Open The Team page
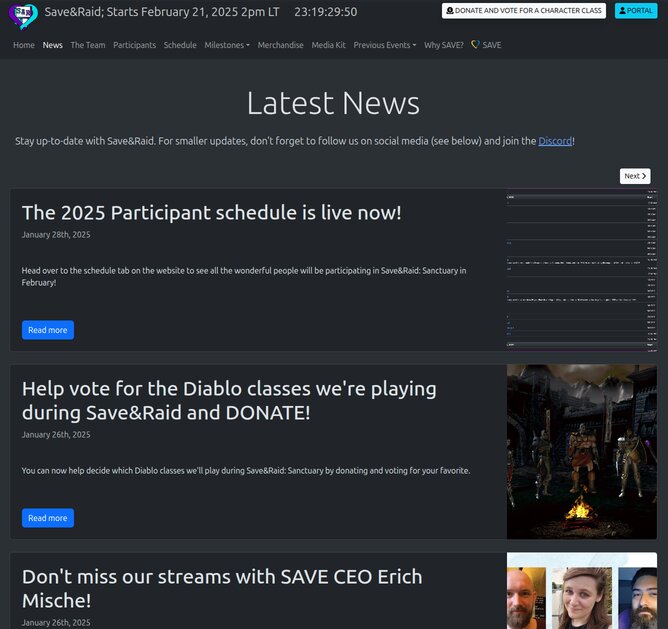This screenshot has width=668, height=629. click(x=87, y=45)
